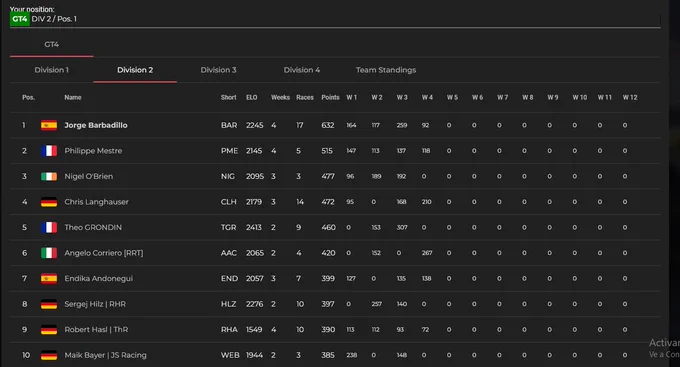Image resolution: width=680 pixels, height=367 pixels.
Task: Click Germany flag beside Chris Langhauser
Action: [49, 202]
